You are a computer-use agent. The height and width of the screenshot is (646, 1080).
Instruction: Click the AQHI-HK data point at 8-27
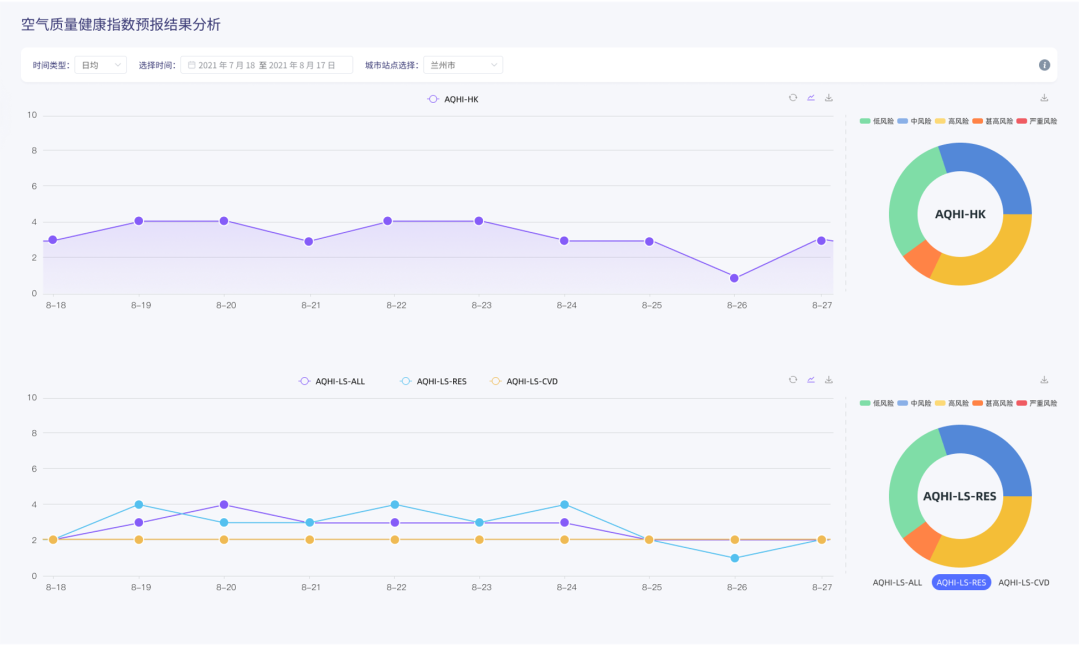coord(821,240)
